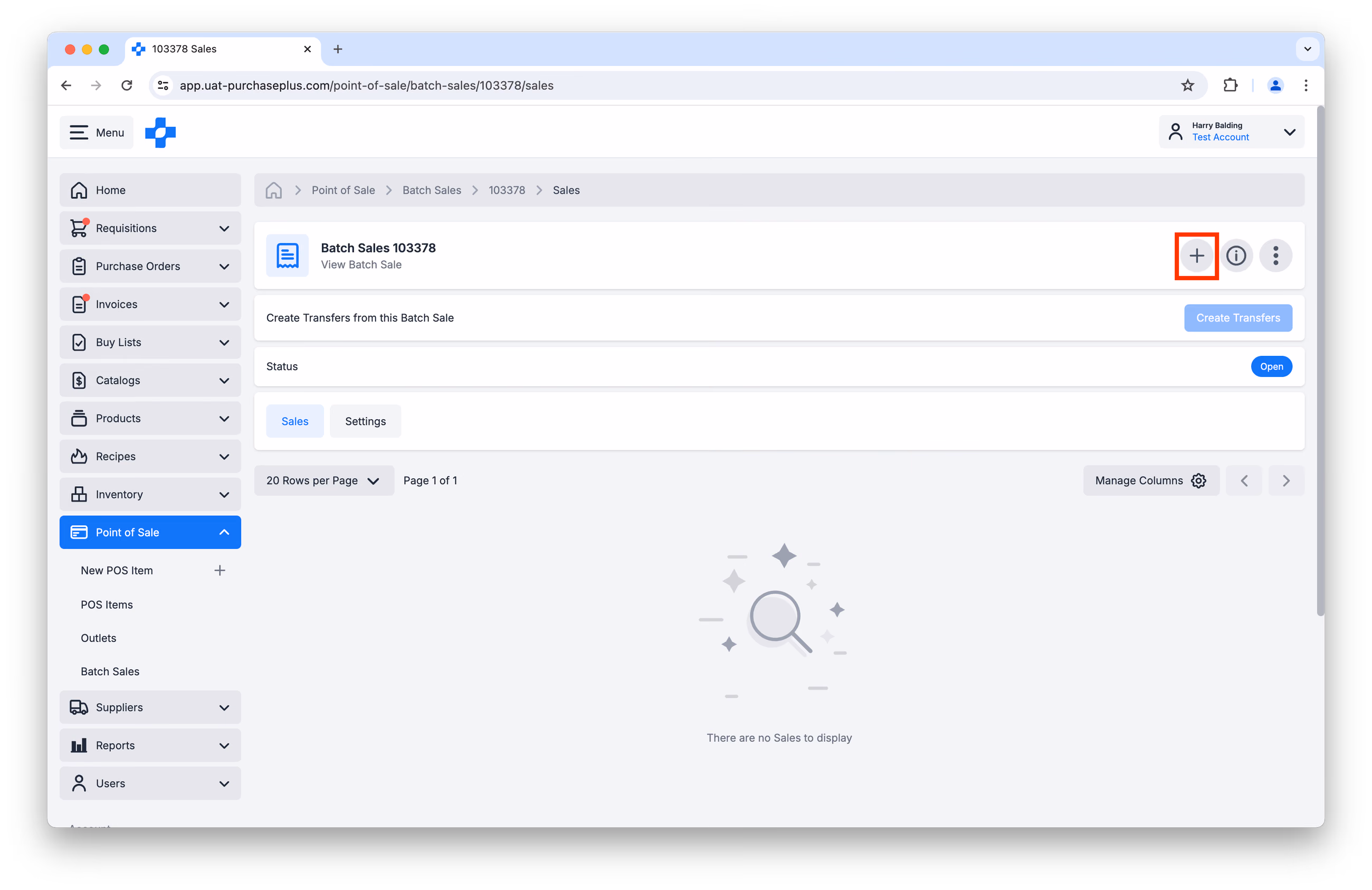Expand the Reports chevron
The image size is (1372, 890).
(224, 746)
